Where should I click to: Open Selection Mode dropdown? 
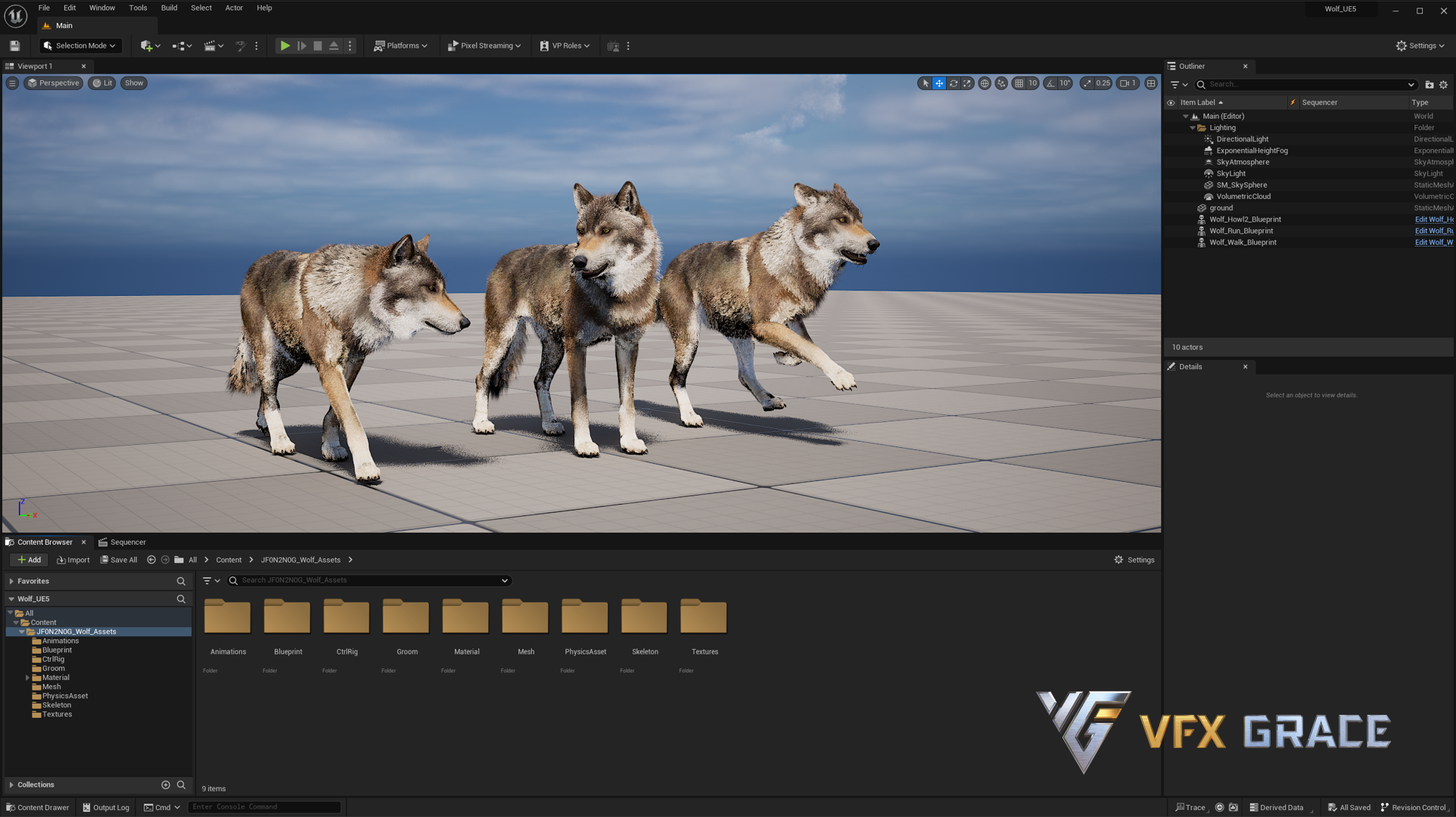click(x=80, y=46)
